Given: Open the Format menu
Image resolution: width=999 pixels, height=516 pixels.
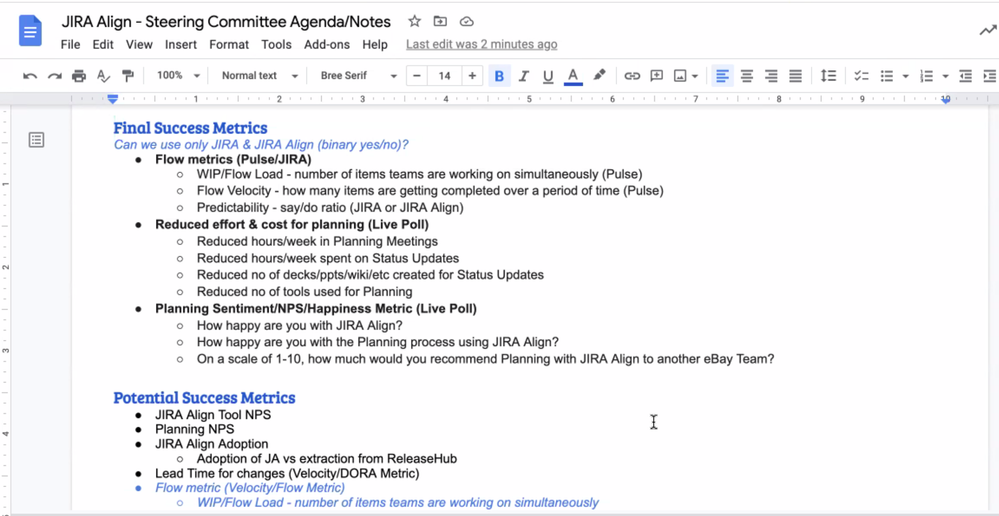Looking at the screenshot, I should pos(229,45).
